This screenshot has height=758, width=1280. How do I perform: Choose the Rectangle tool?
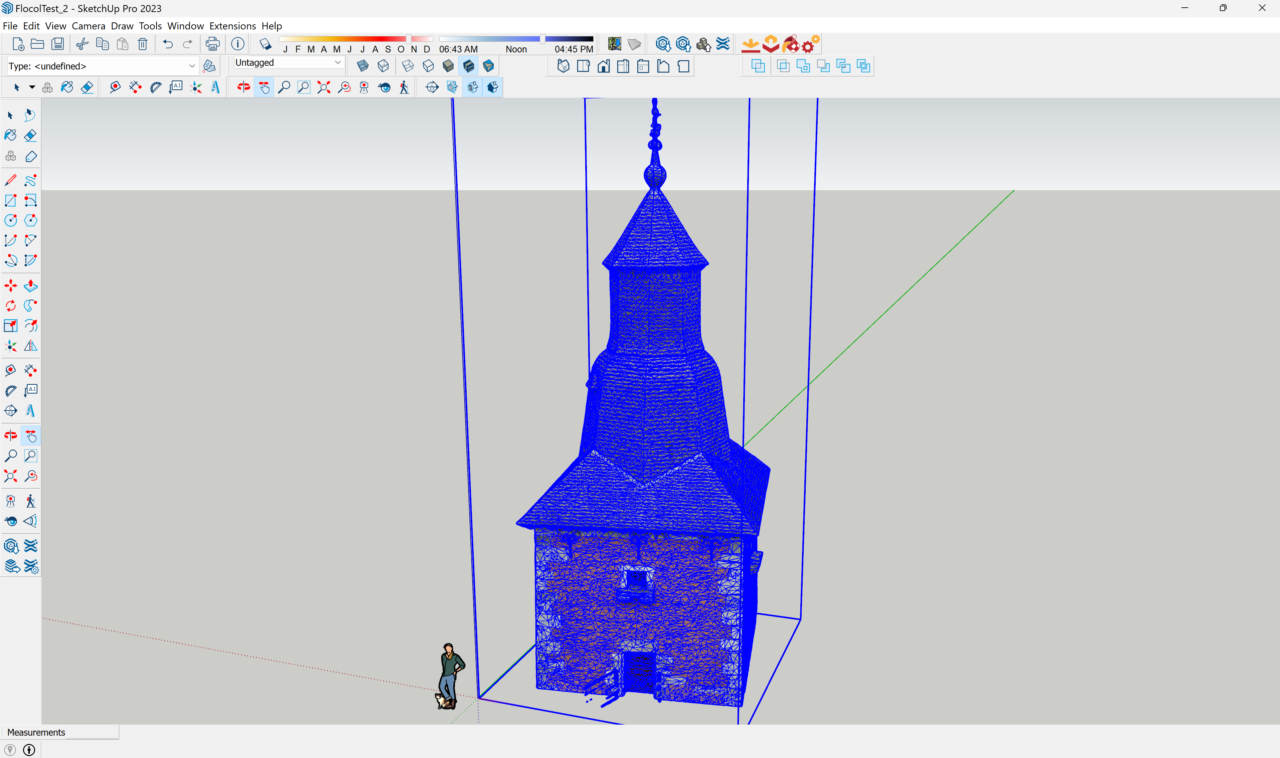pos(10,200)
